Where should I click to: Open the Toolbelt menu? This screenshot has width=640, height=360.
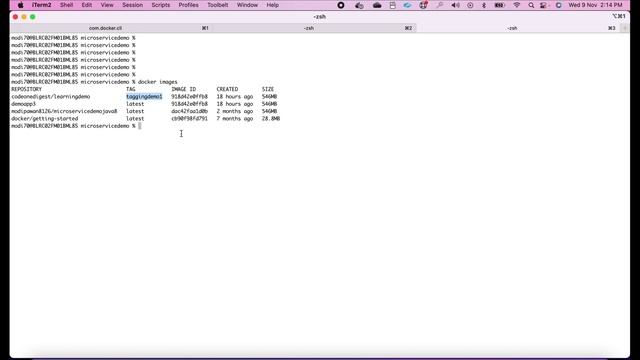[x=218, y=5]
